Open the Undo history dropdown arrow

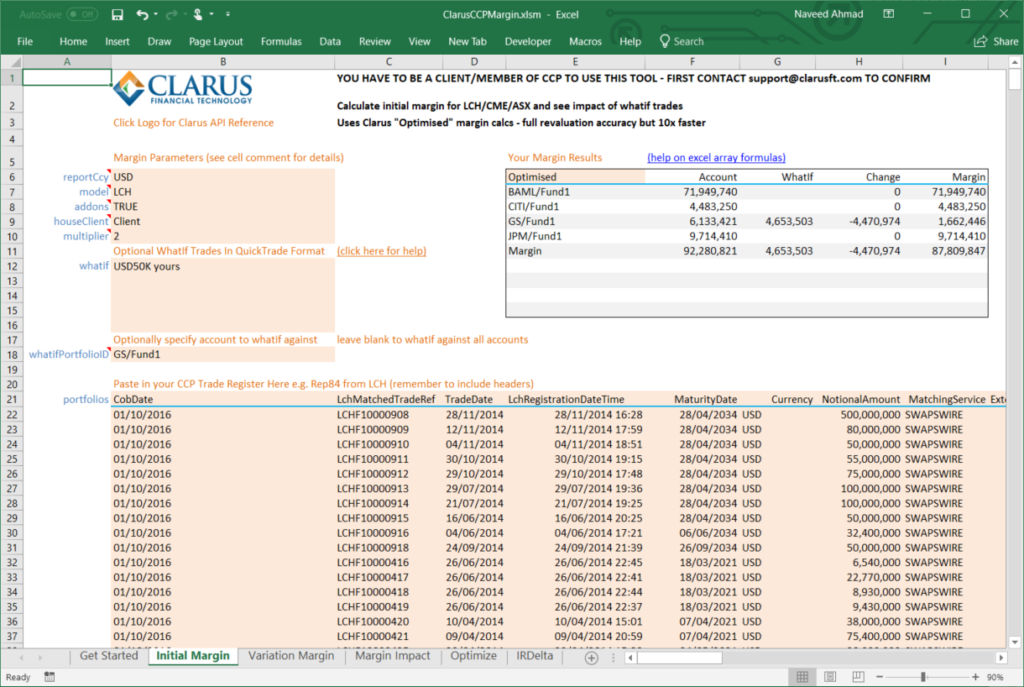(155, 14)
